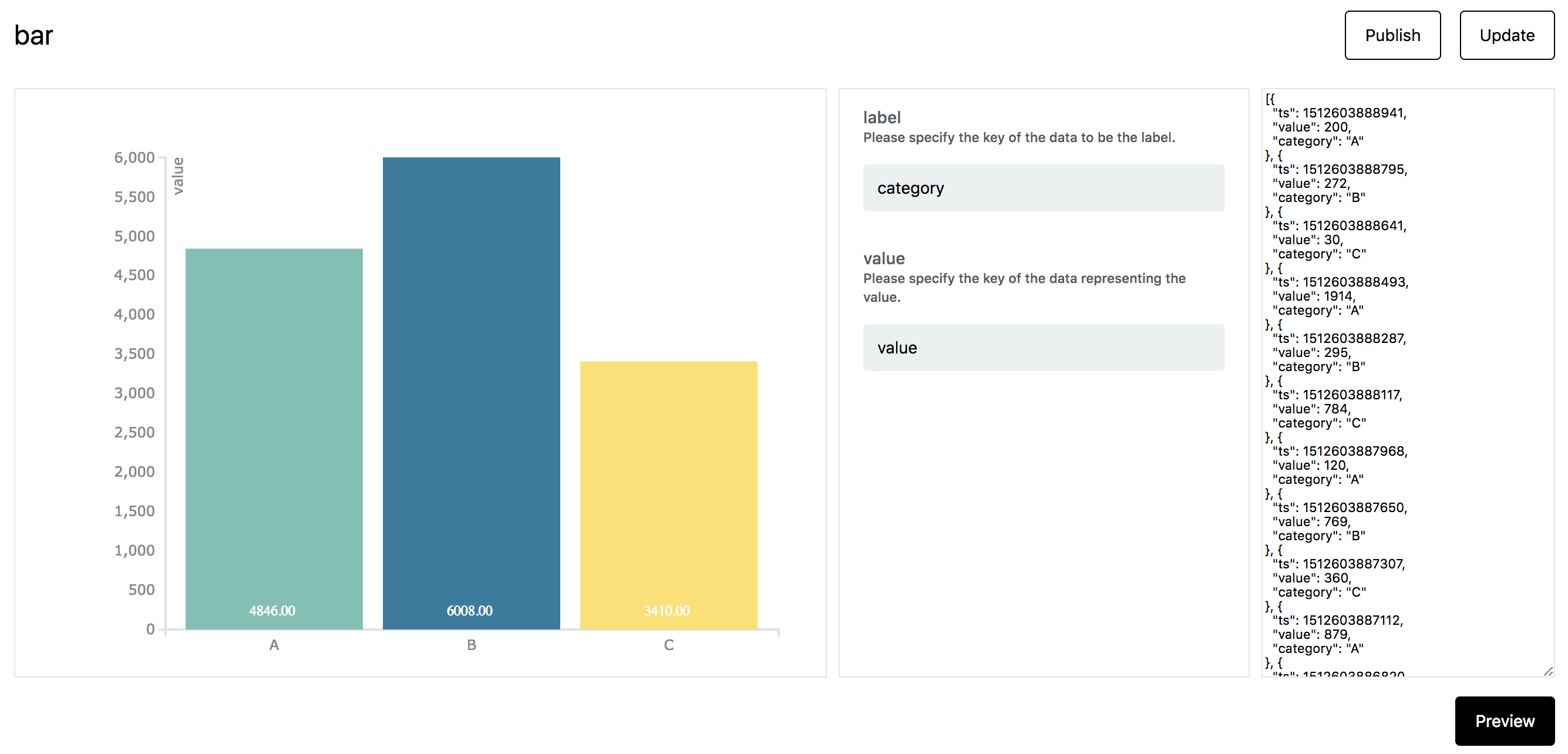Click the black Preview button

pyautogui.click(x=1504, y=721)
